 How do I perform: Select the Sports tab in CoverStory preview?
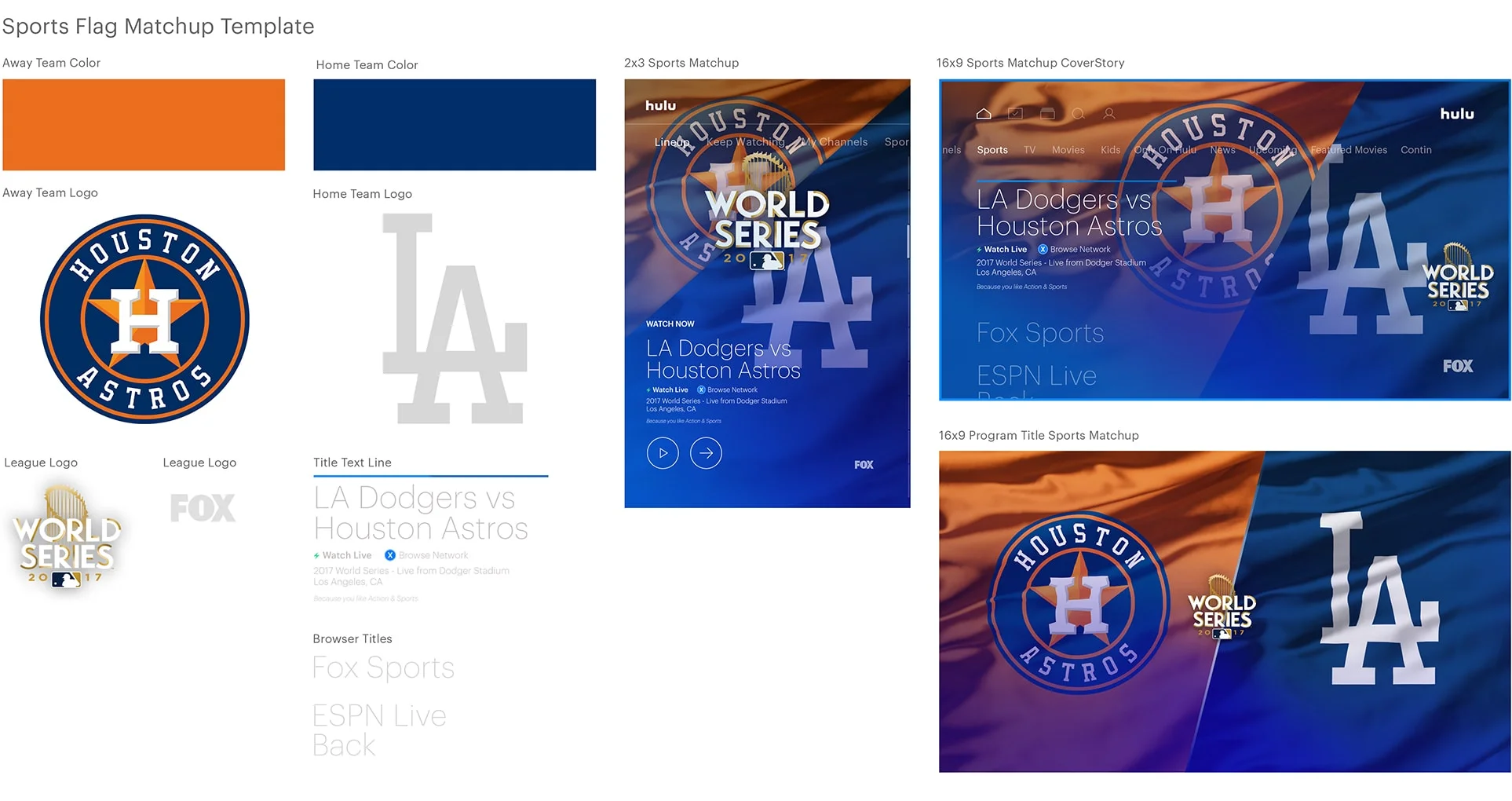992,150
